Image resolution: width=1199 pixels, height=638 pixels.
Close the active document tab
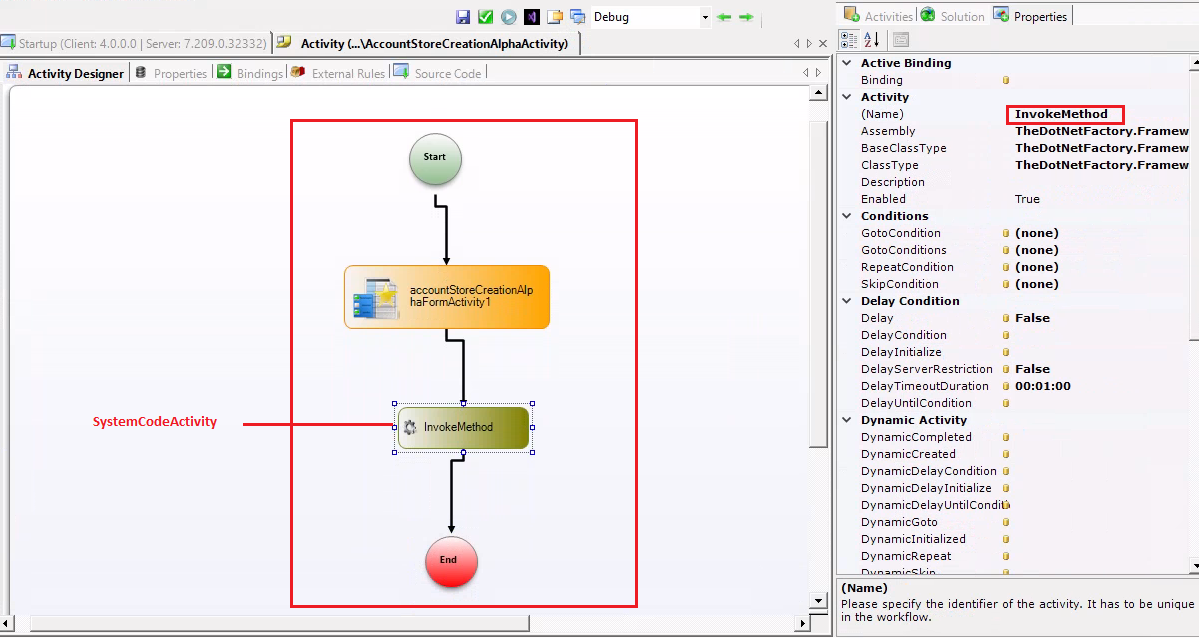pyautogui.click(x=823, y=44)
